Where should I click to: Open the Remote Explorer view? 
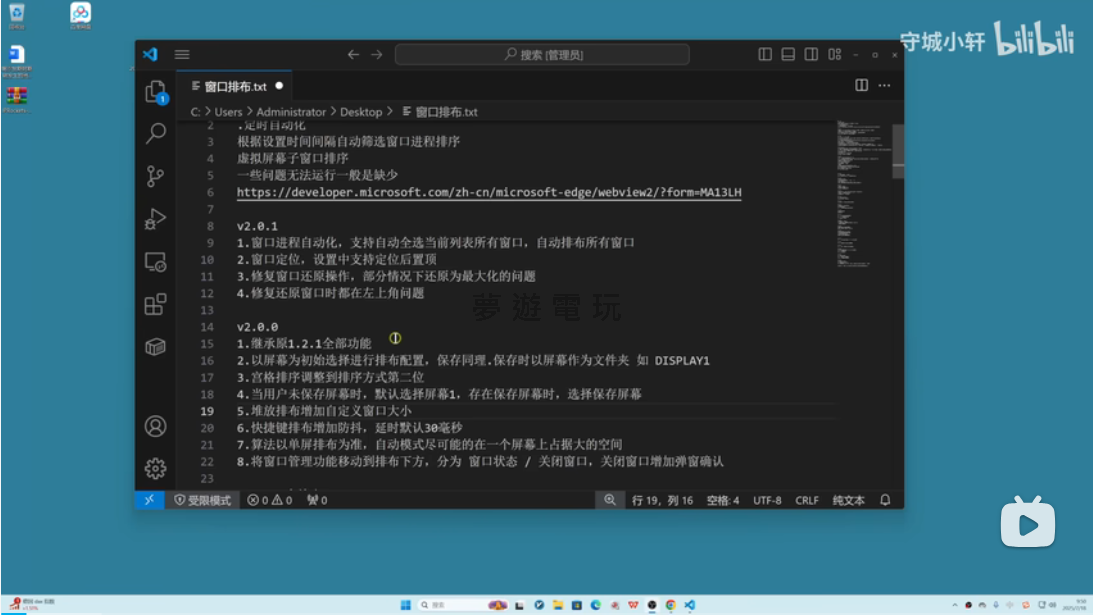coord(155,262)
